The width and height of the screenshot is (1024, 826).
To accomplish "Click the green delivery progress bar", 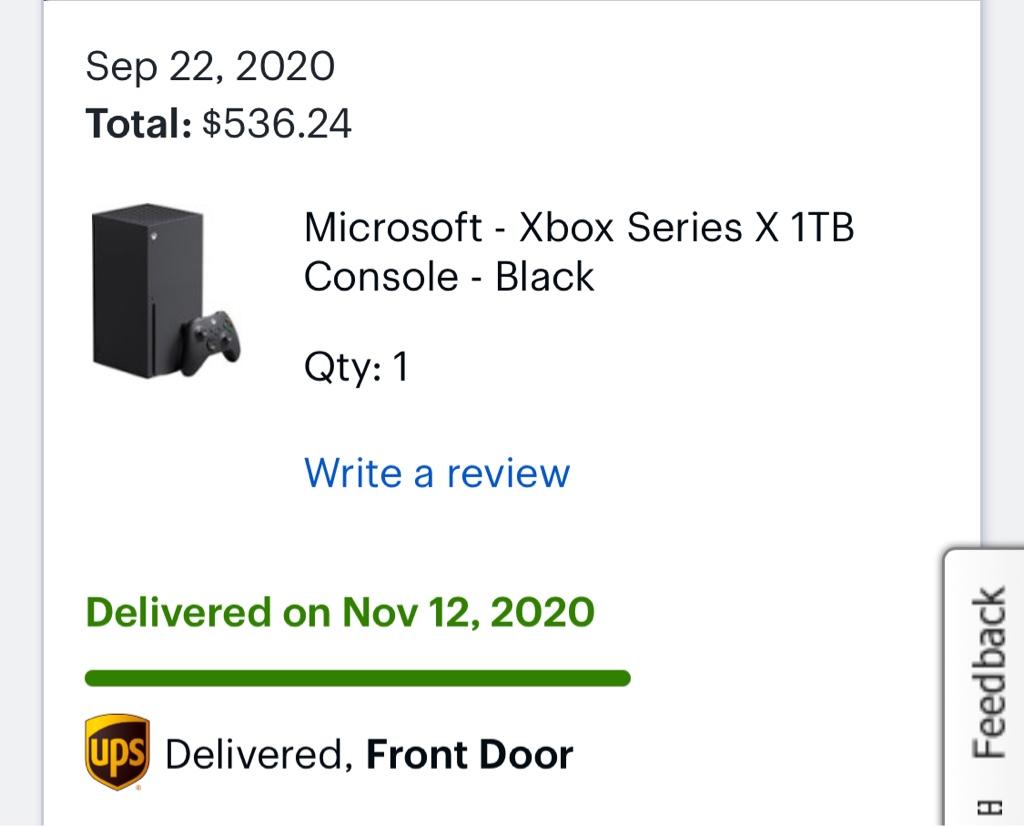I will 358,678.
